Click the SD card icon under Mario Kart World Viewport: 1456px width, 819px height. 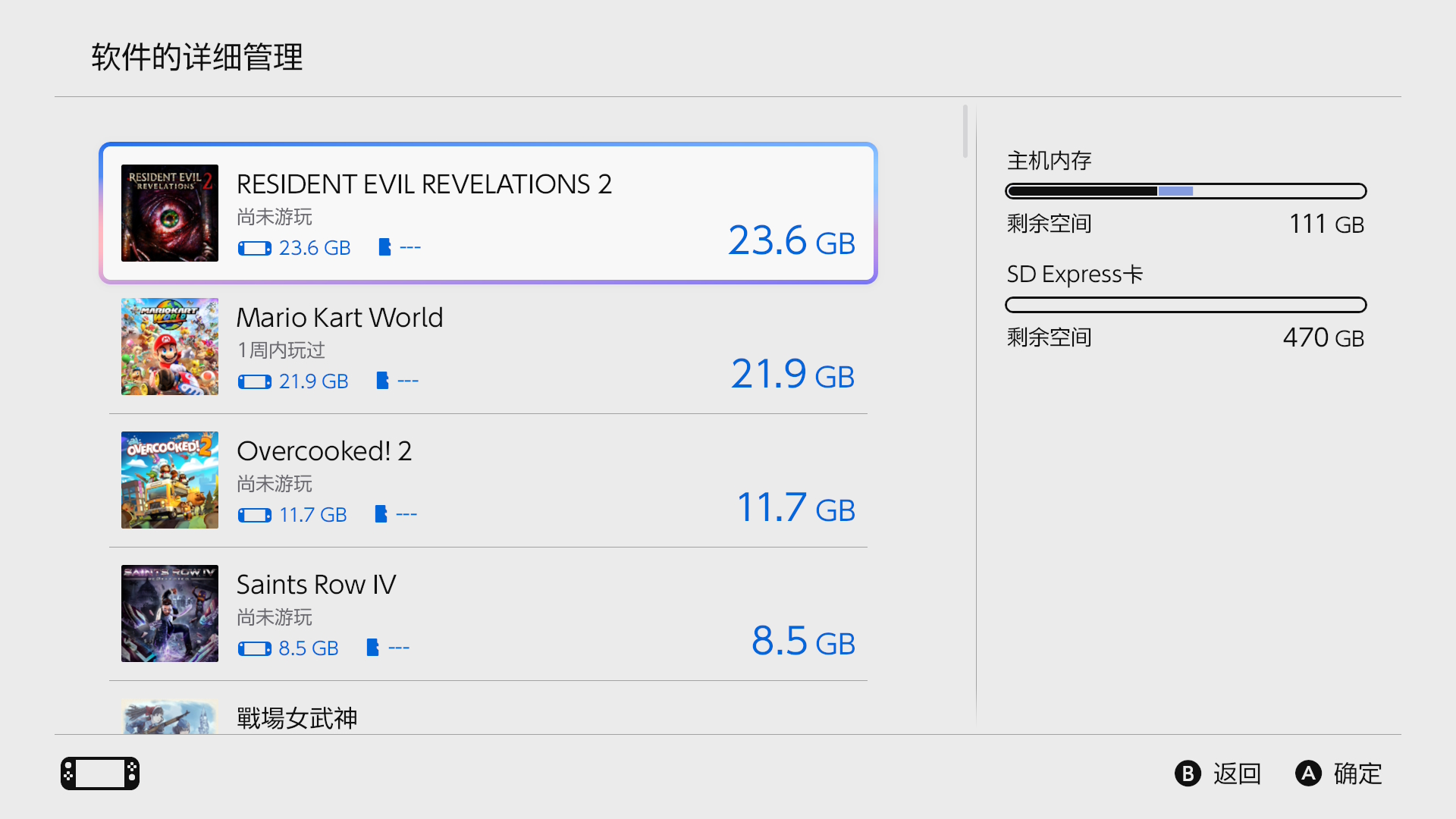coord(382,381)
